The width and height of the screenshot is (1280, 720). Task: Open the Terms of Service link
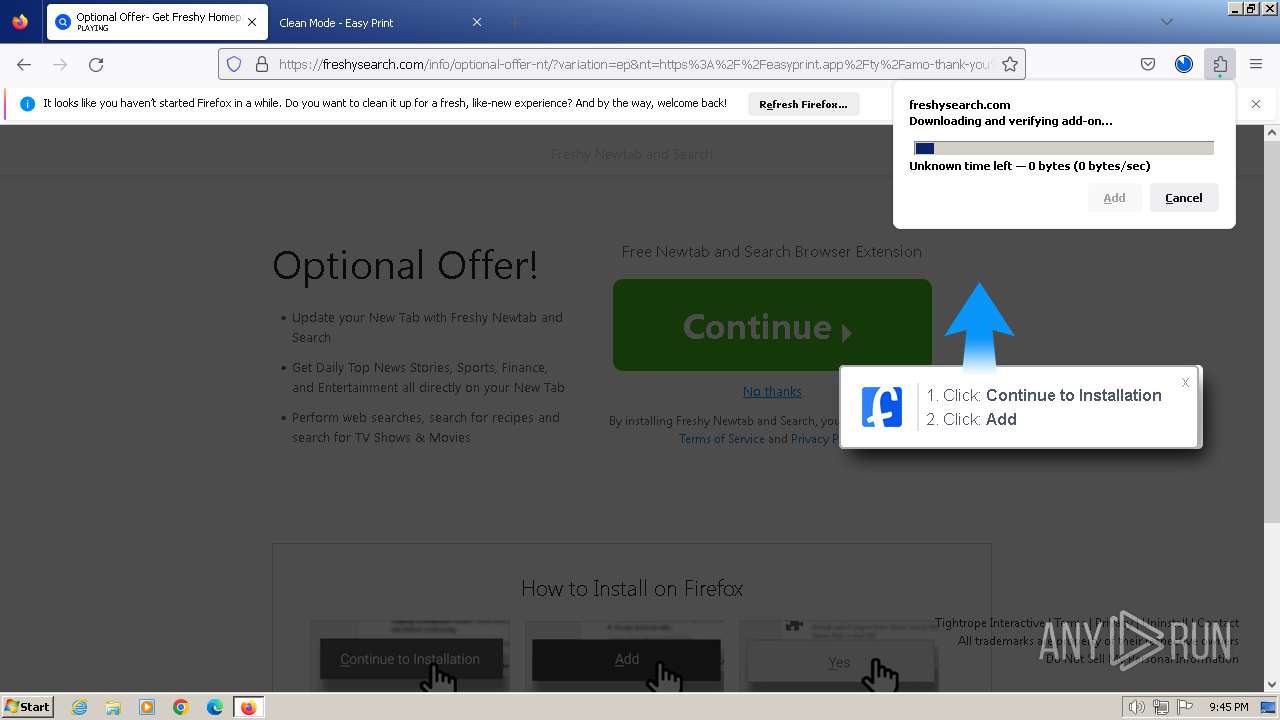tap(721, 439)
